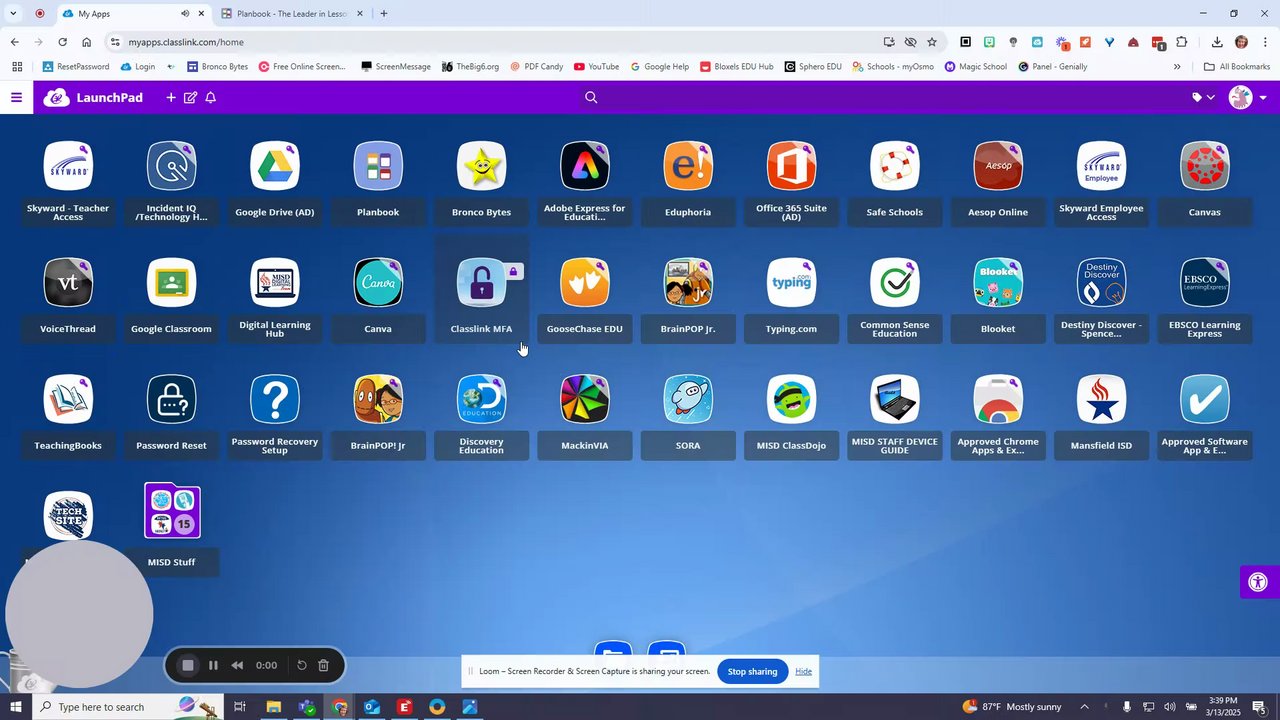Image resolution: width=1280 pixels, height=720 pixels.
Task: Launch EBSCO Learning Express app
Action: coord(1205,283)
